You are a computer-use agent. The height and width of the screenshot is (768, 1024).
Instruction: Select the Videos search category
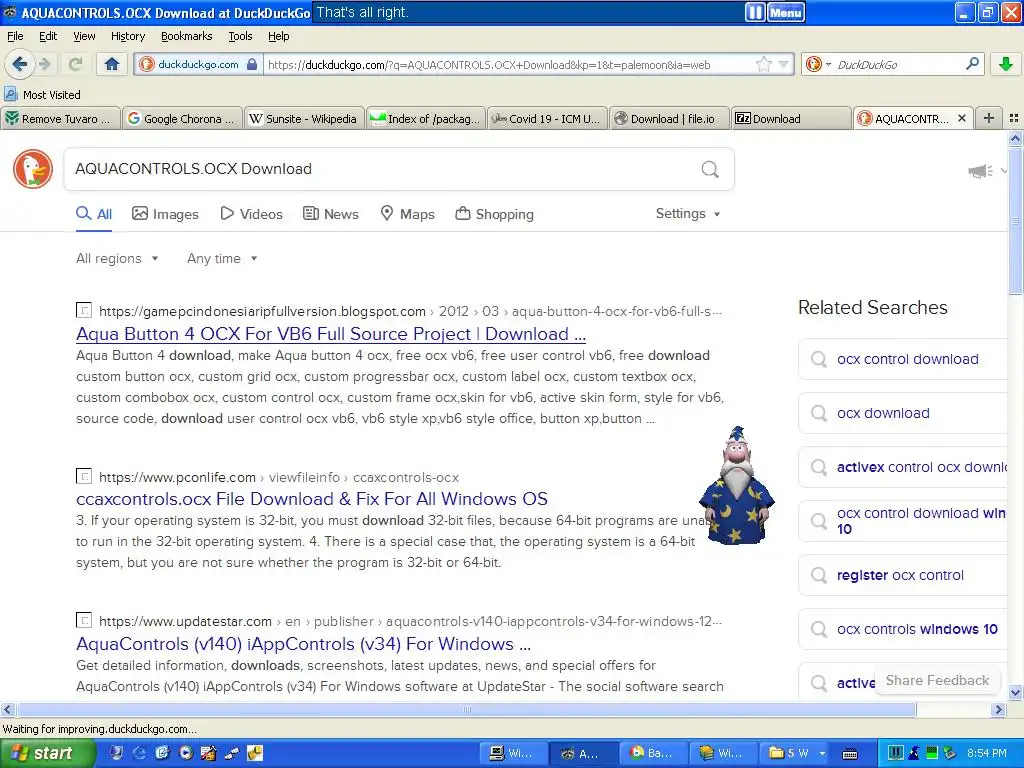click(x=251, y=214)
